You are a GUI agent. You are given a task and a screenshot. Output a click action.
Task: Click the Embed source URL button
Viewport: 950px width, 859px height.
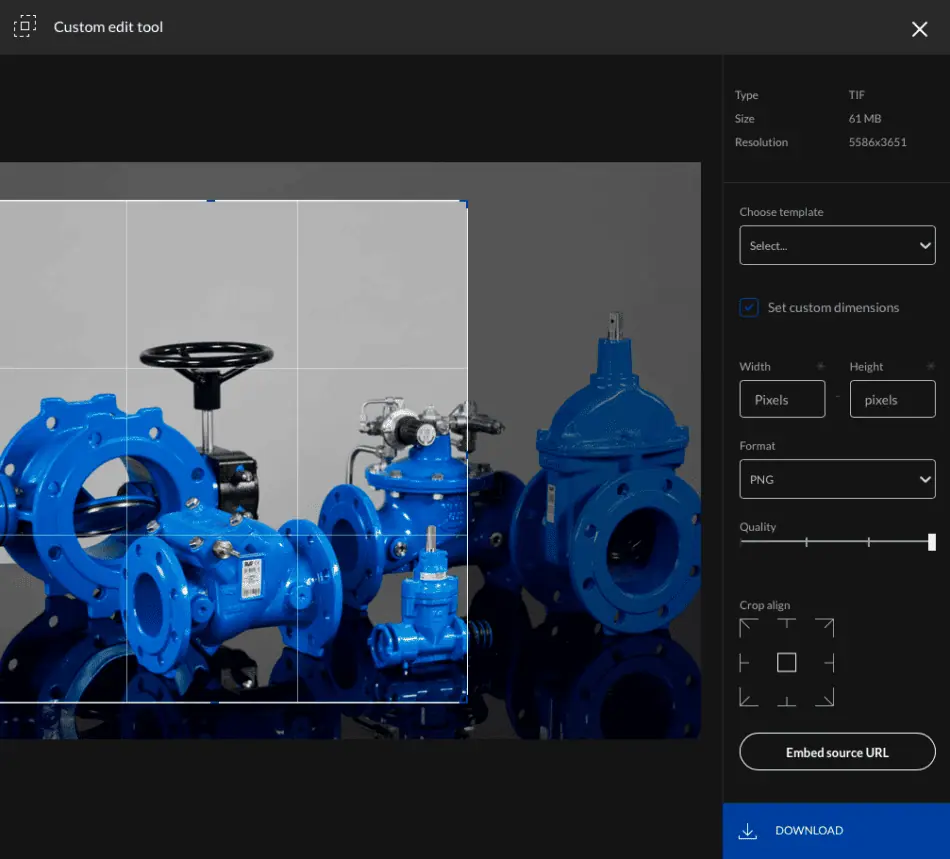(837, 752)
